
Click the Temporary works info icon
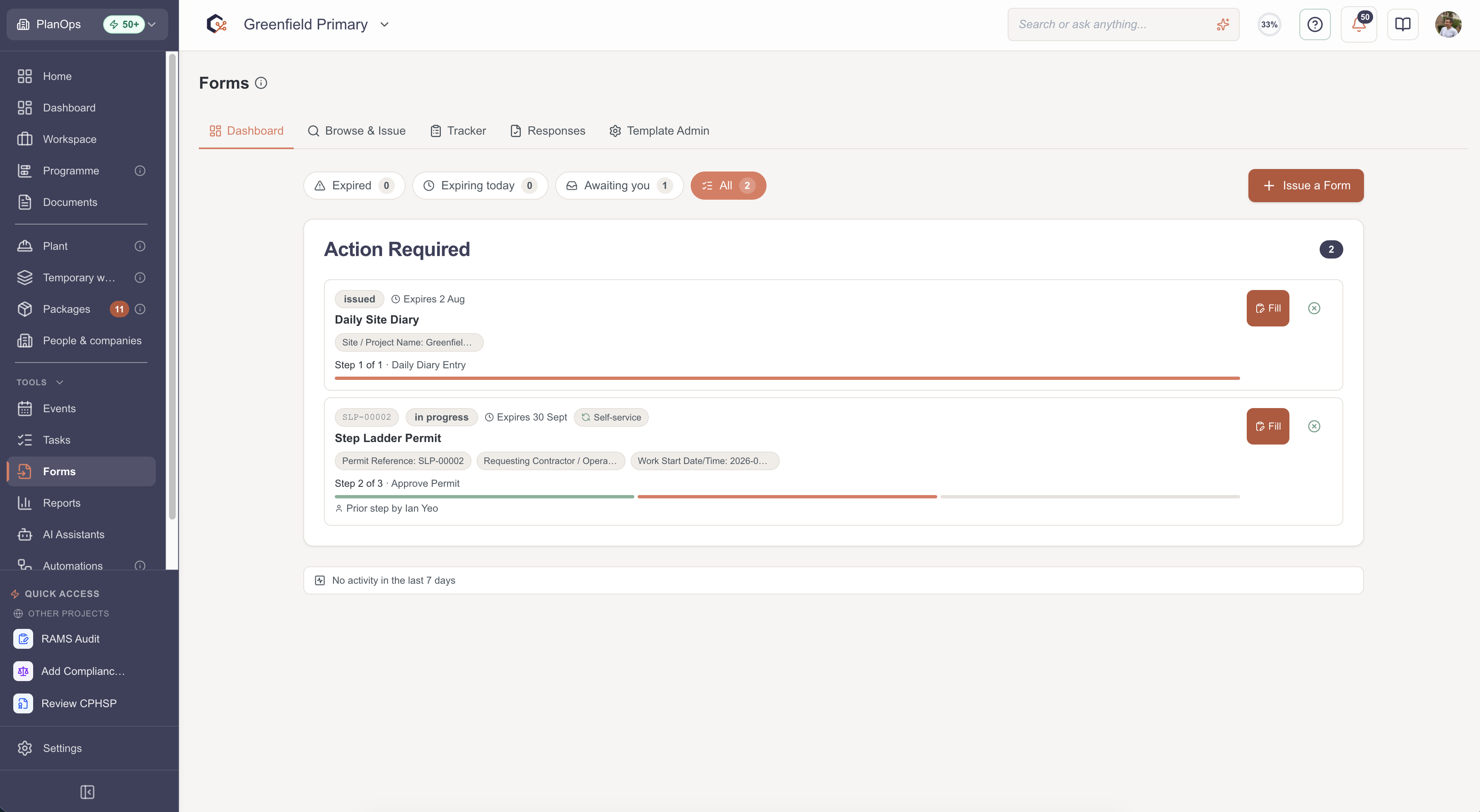pyautogui.click(x=140, y=278)
